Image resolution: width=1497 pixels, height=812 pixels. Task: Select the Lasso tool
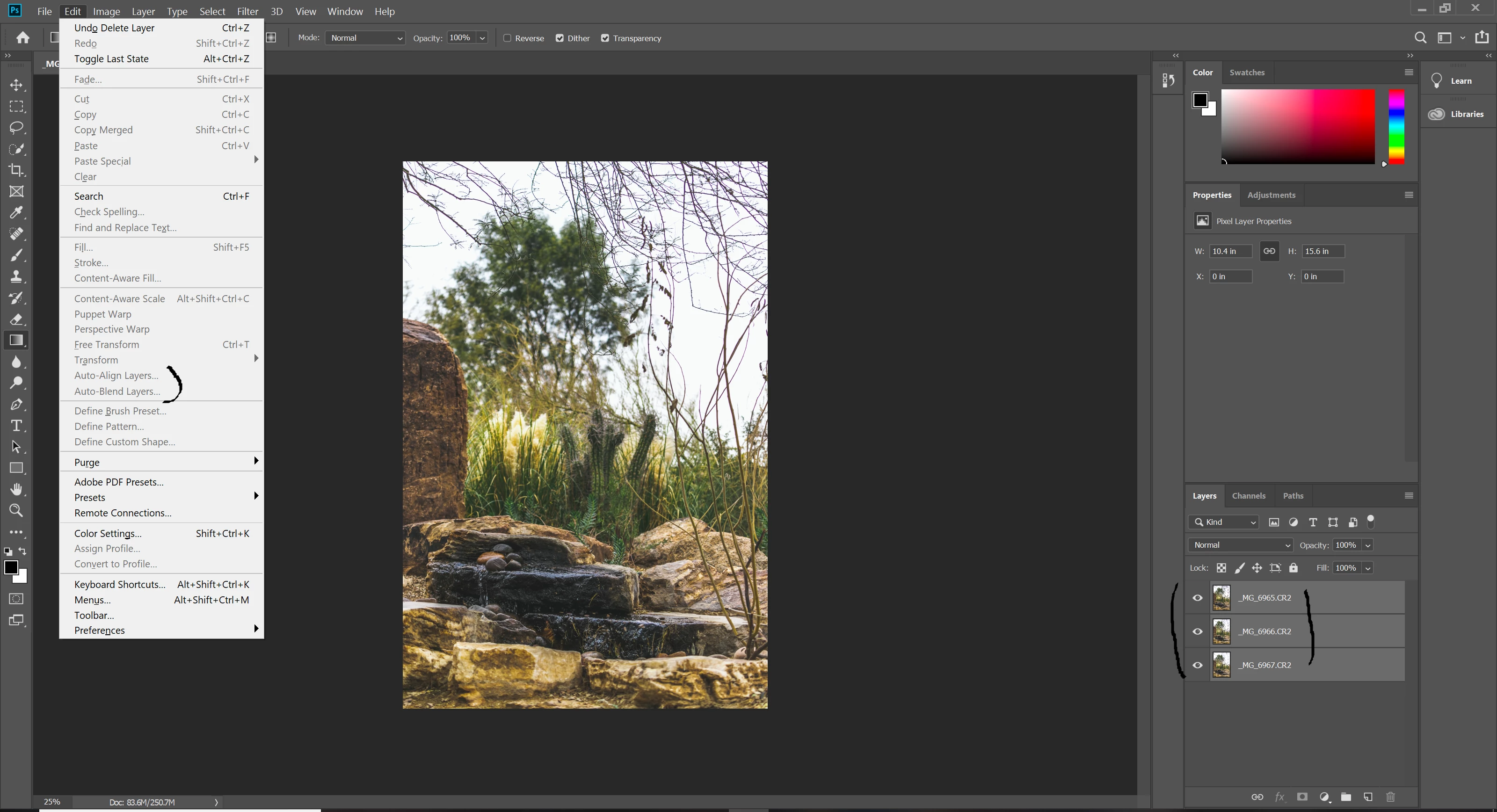(x=16, y=128)
